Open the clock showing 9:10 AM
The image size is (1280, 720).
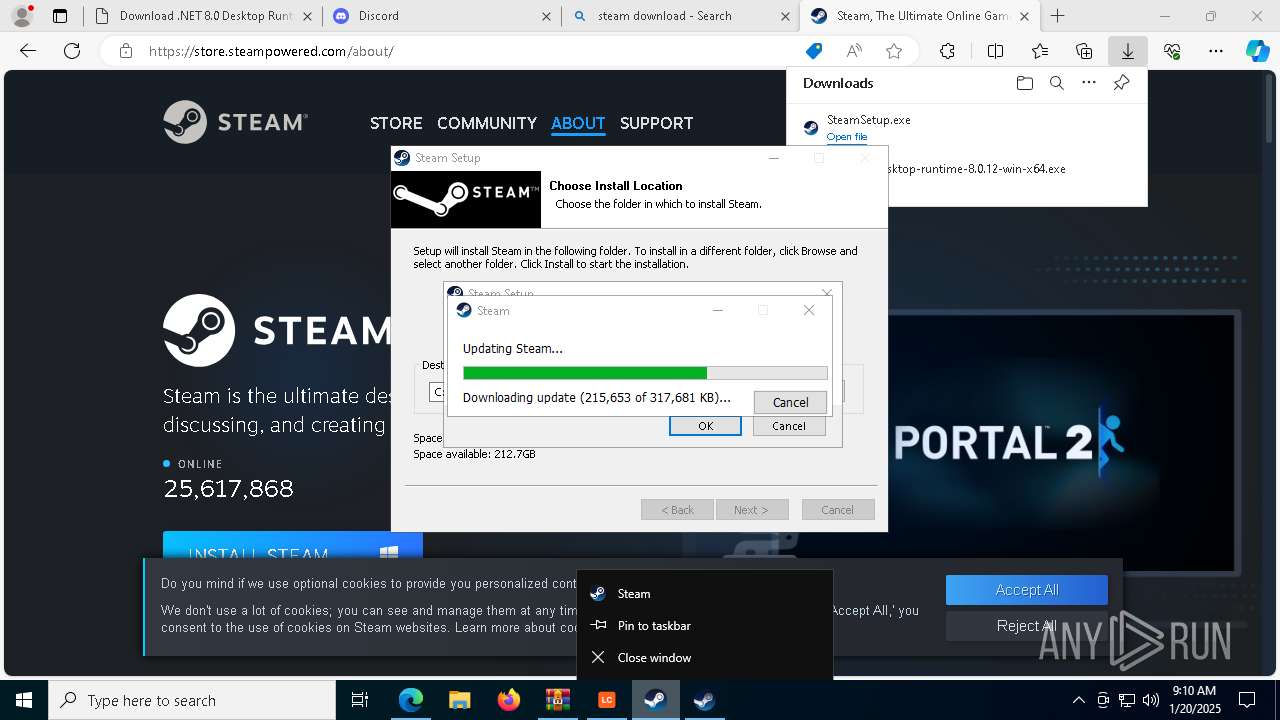tap(1194, 700)
